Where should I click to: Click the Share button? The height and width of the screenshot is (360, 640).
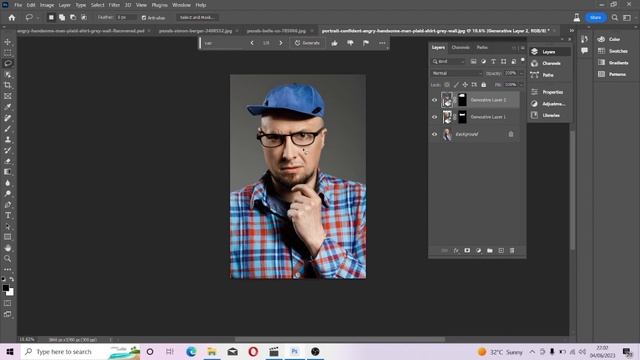pos(596,18)
